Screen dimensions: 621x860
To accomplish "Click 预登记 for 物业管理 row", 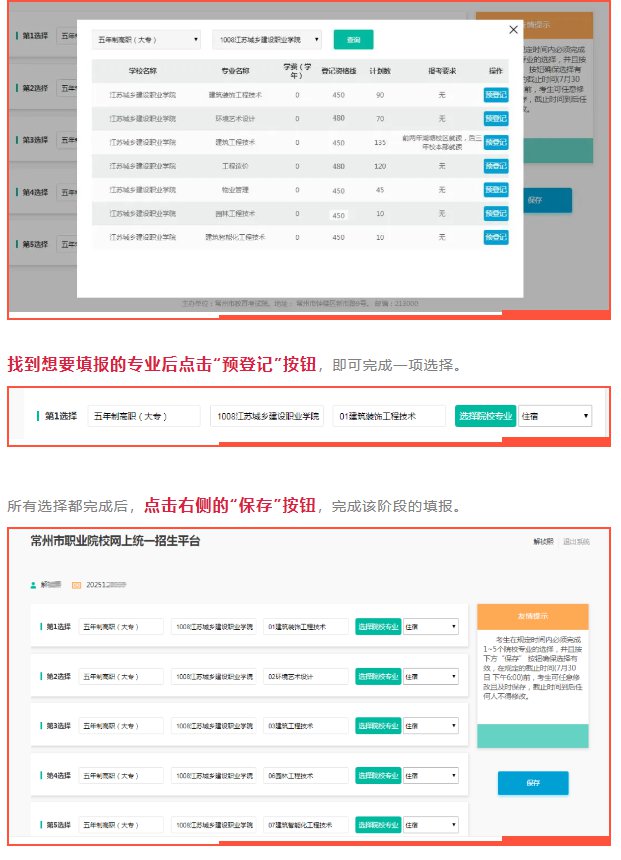I will coord(496,190).
